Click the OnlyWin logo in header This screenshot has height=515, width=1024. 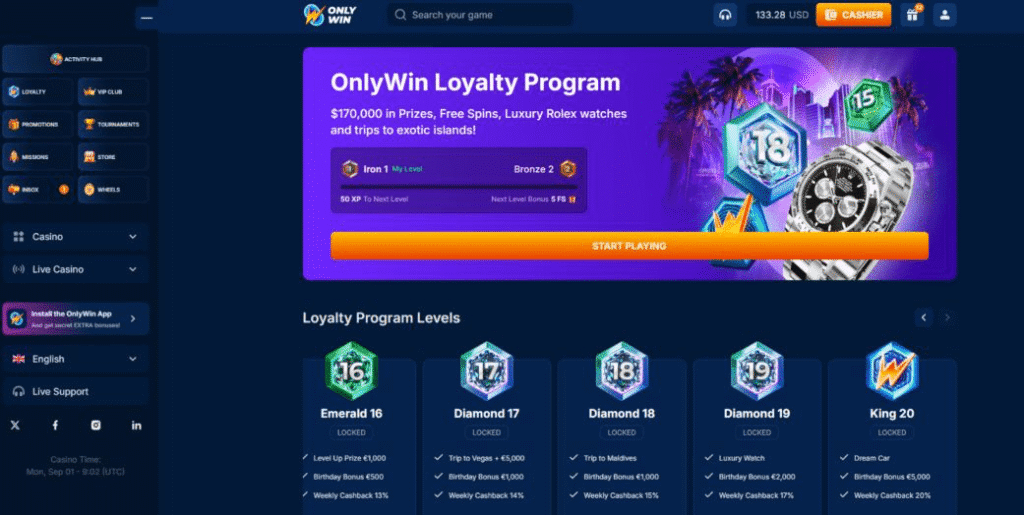330,14
